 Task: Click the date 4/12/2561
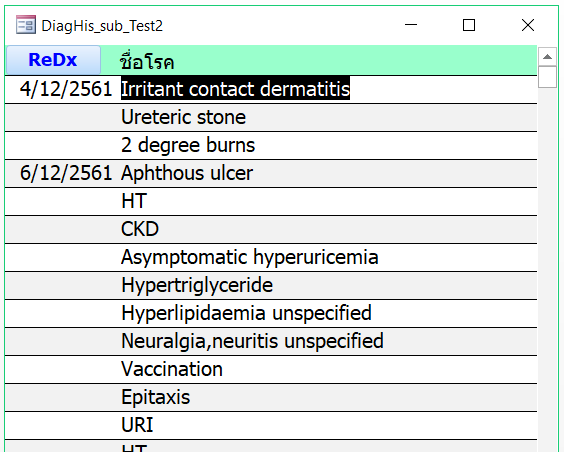(x=66, y=89)
